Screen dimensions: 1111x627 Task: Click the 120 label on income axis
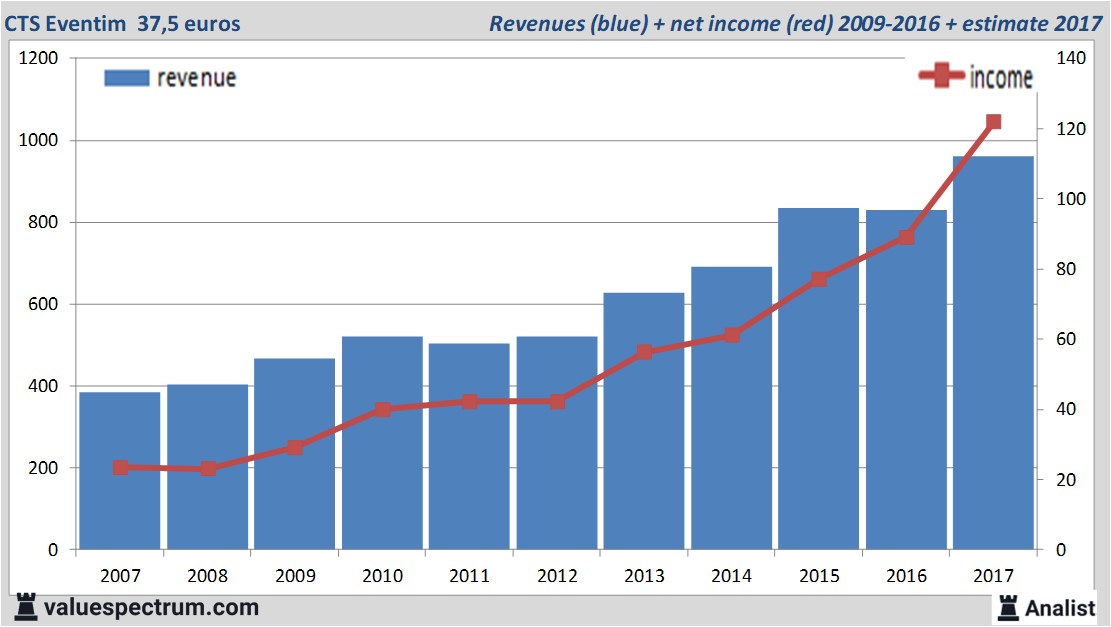[x=1071, y=129]
